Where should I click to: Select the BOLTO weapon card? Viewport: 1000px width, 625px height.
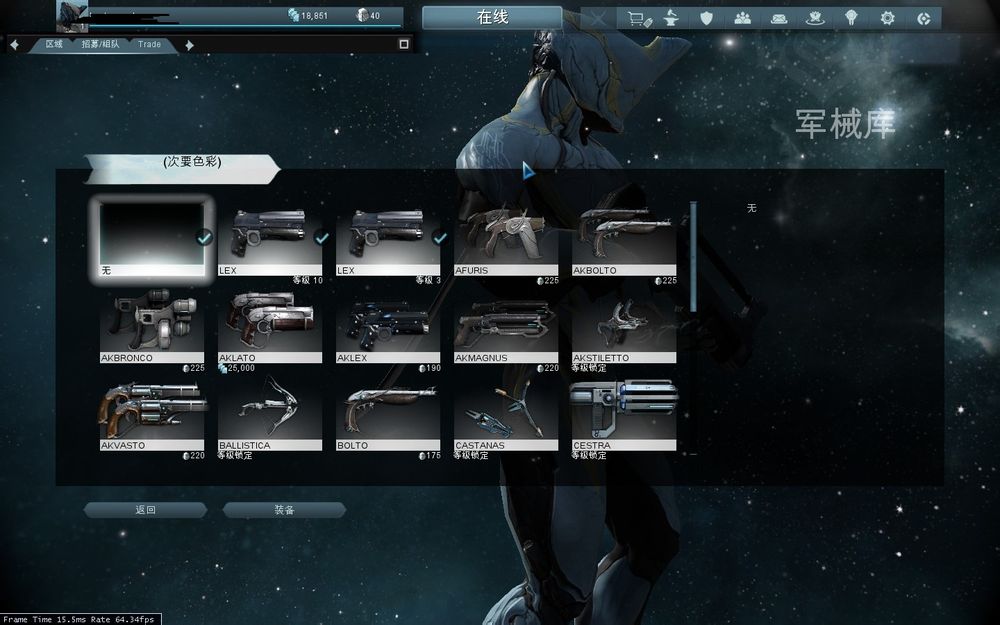(x=388, y=415)
